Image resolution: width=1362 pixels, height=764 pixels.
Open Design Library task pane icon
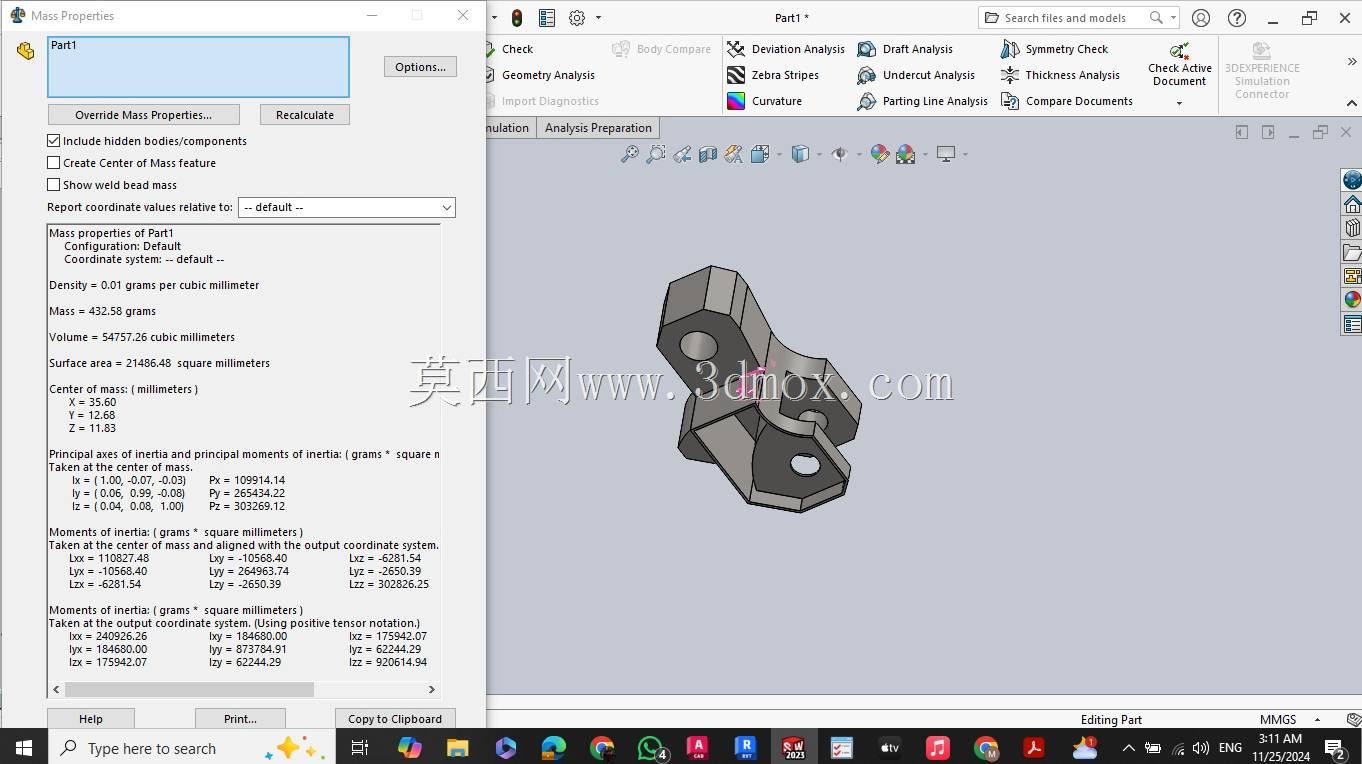1352,228
